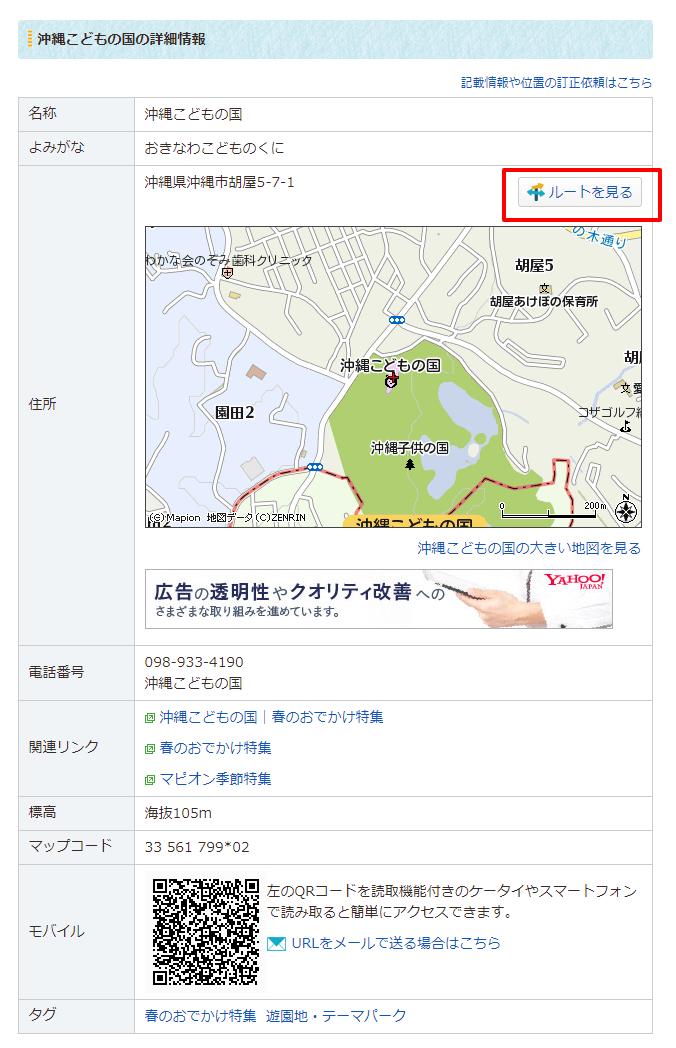The height and width of the screenshot is (1048, 676).
Task: Click the golf icon under コザゴルフ
Action: (625, 426)
